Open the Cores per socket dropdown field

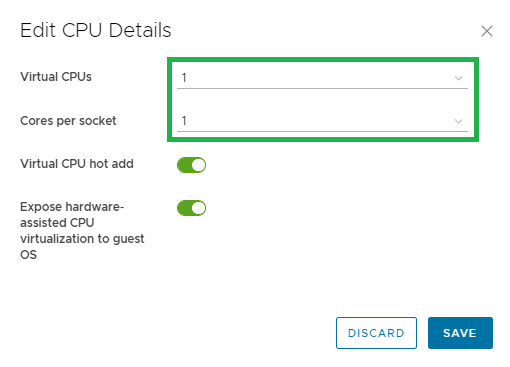pos(322,121)
